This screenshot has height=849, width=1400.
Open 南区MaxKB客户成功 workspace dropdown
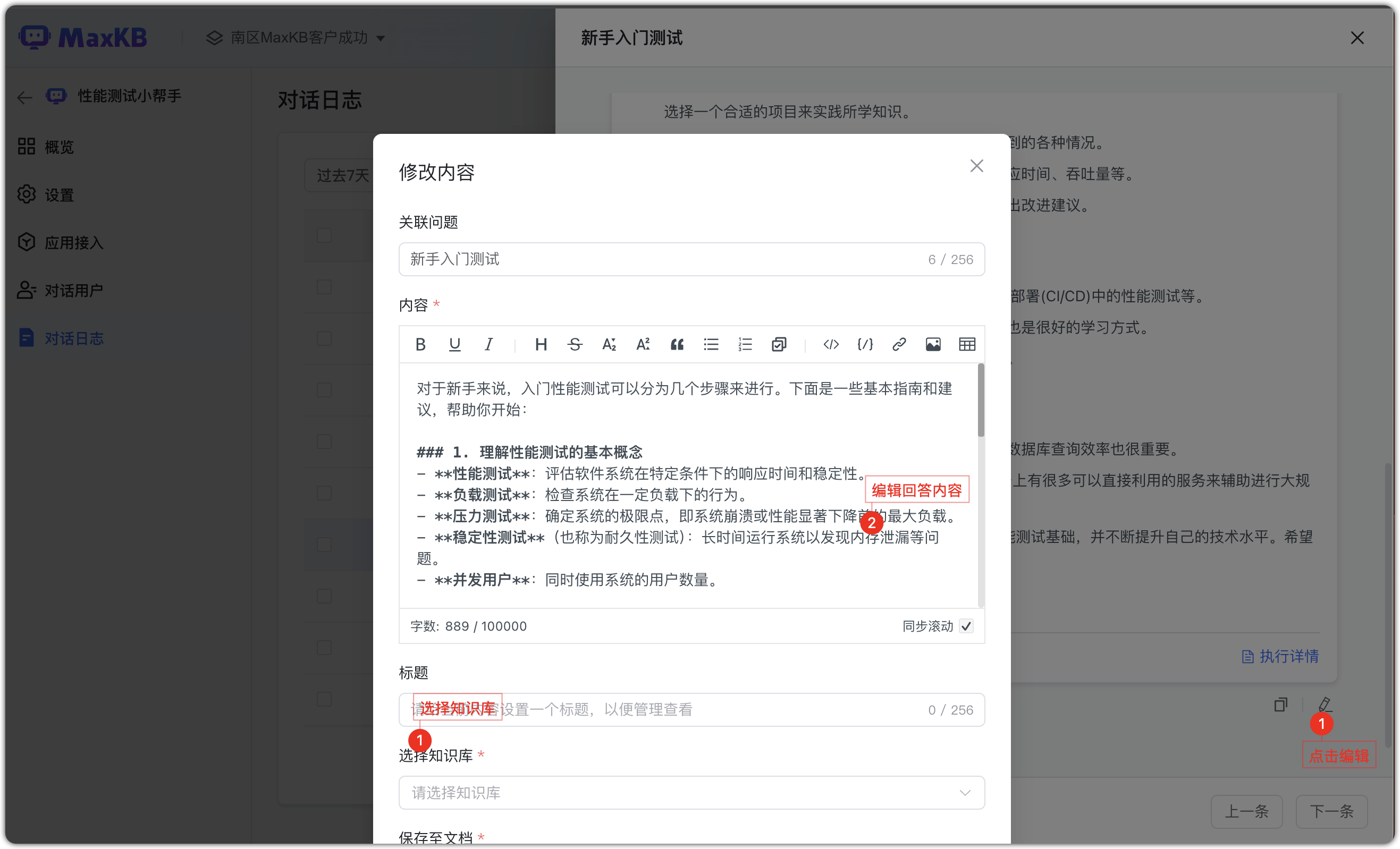(x=296, y=38)
